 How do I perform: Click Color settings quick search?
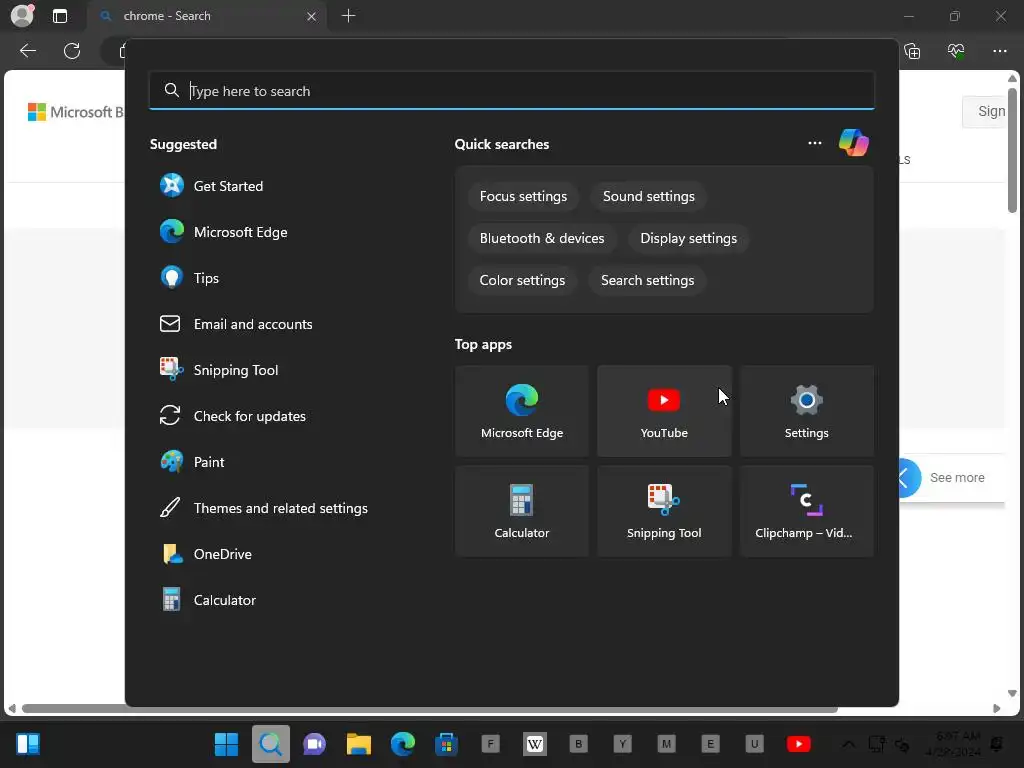(522, 280)
